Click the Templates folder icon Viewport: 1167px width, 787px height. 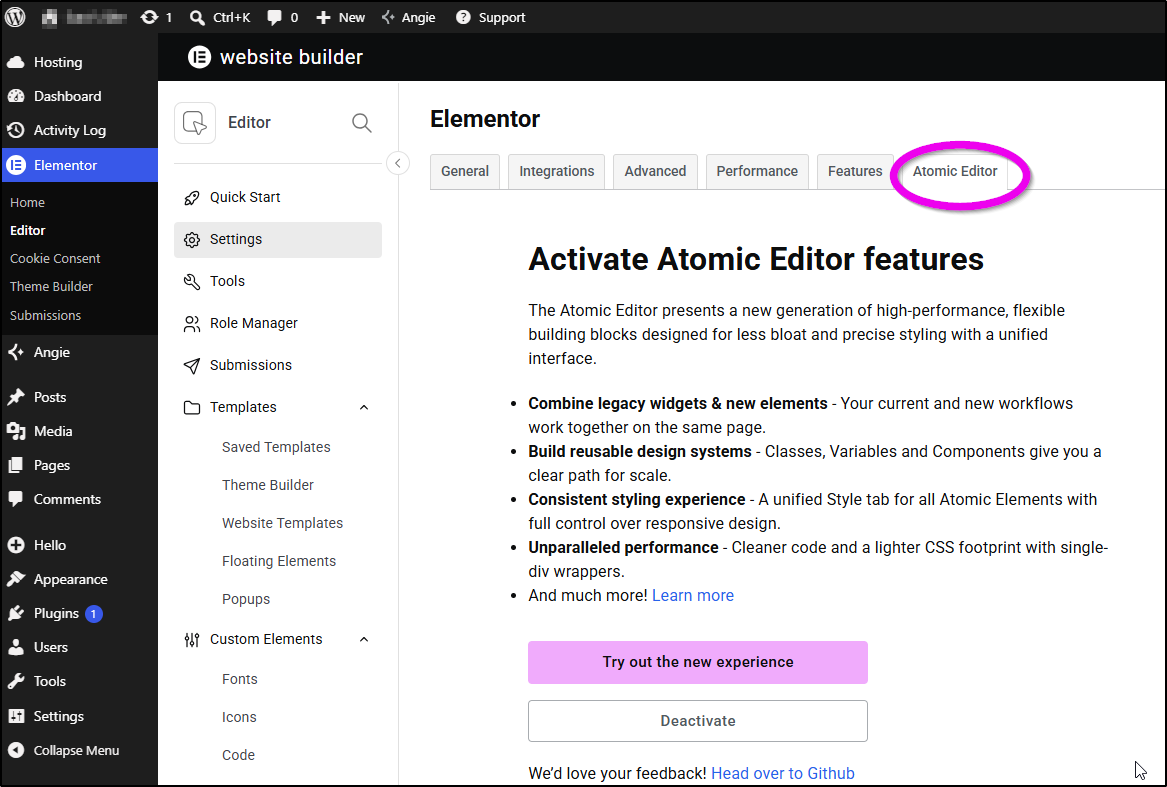click(x=192, y=407)
